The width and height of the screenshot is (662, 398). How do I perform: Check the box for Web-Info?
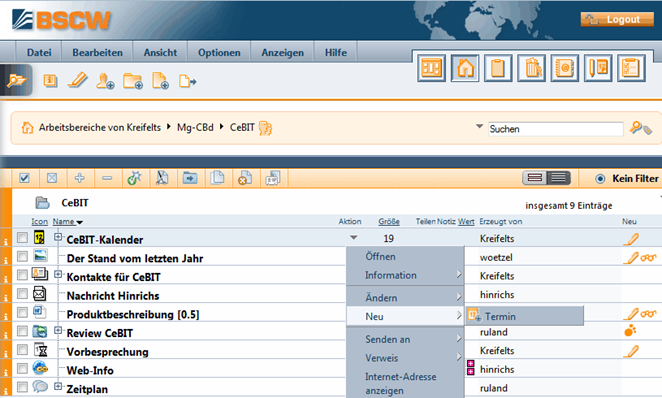pyautogui.click(x=22, y=368)
